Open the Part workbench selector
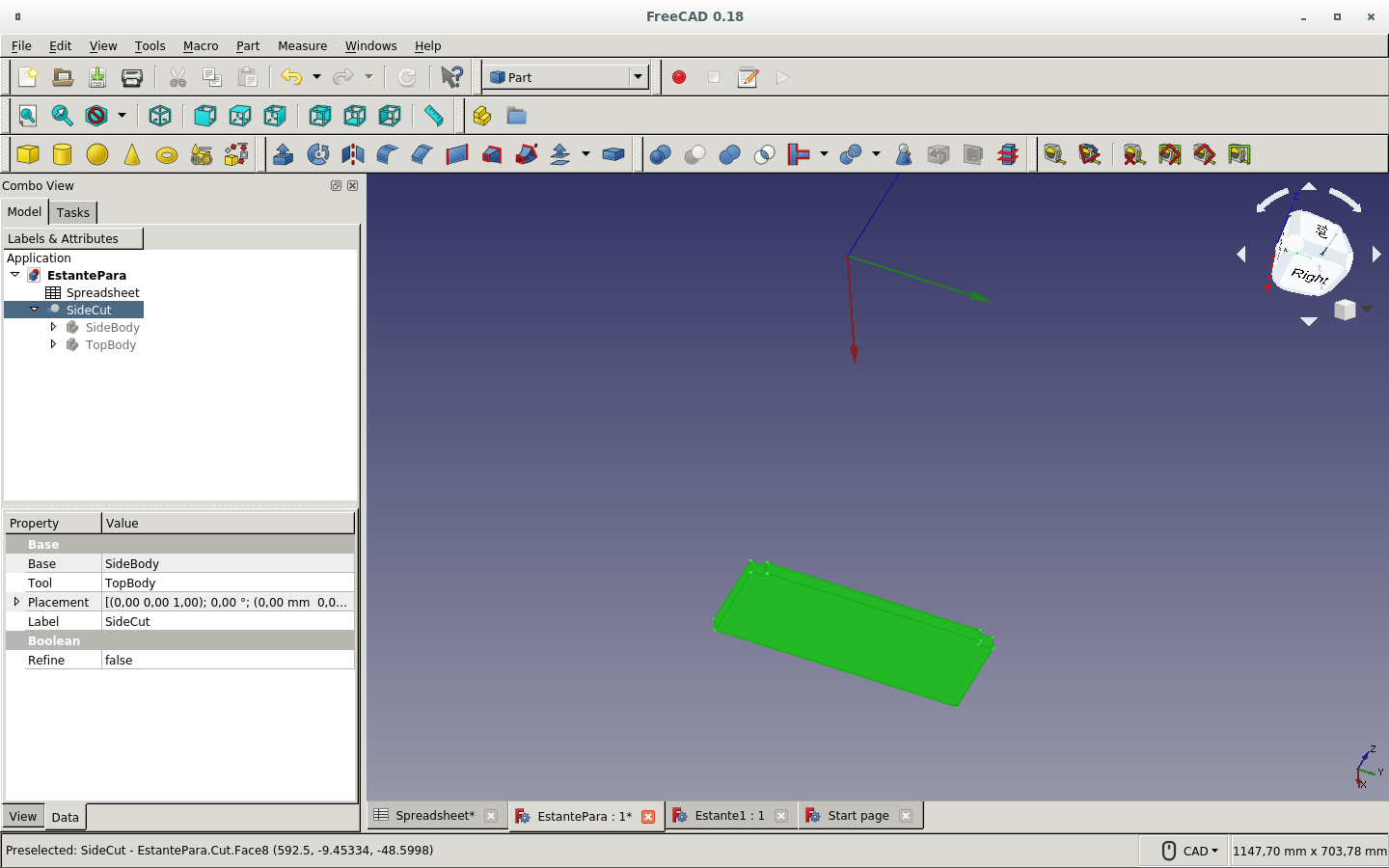Viewport: 1389px width, 868px height. coord(565,77)
